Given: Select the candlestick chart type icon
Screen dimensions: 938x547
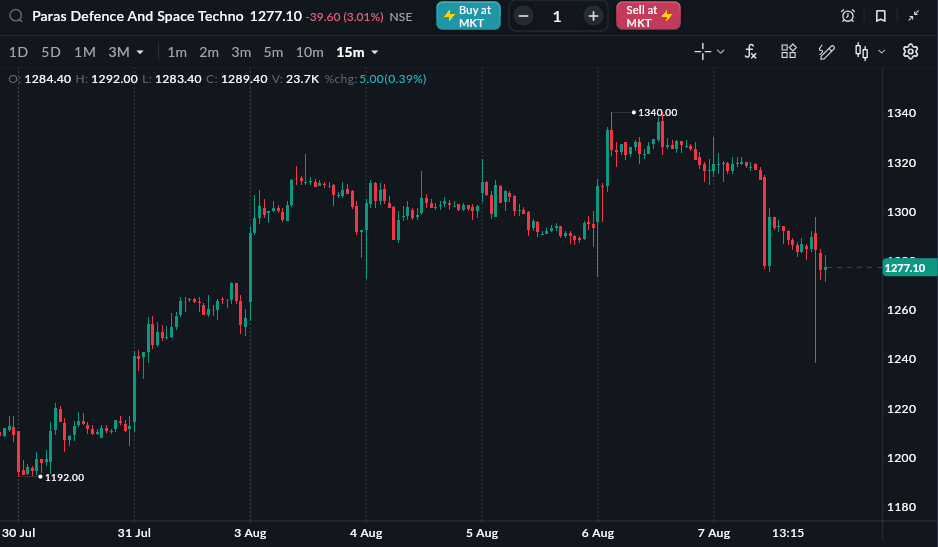Looking at the screenshot, I should point(861,52).
